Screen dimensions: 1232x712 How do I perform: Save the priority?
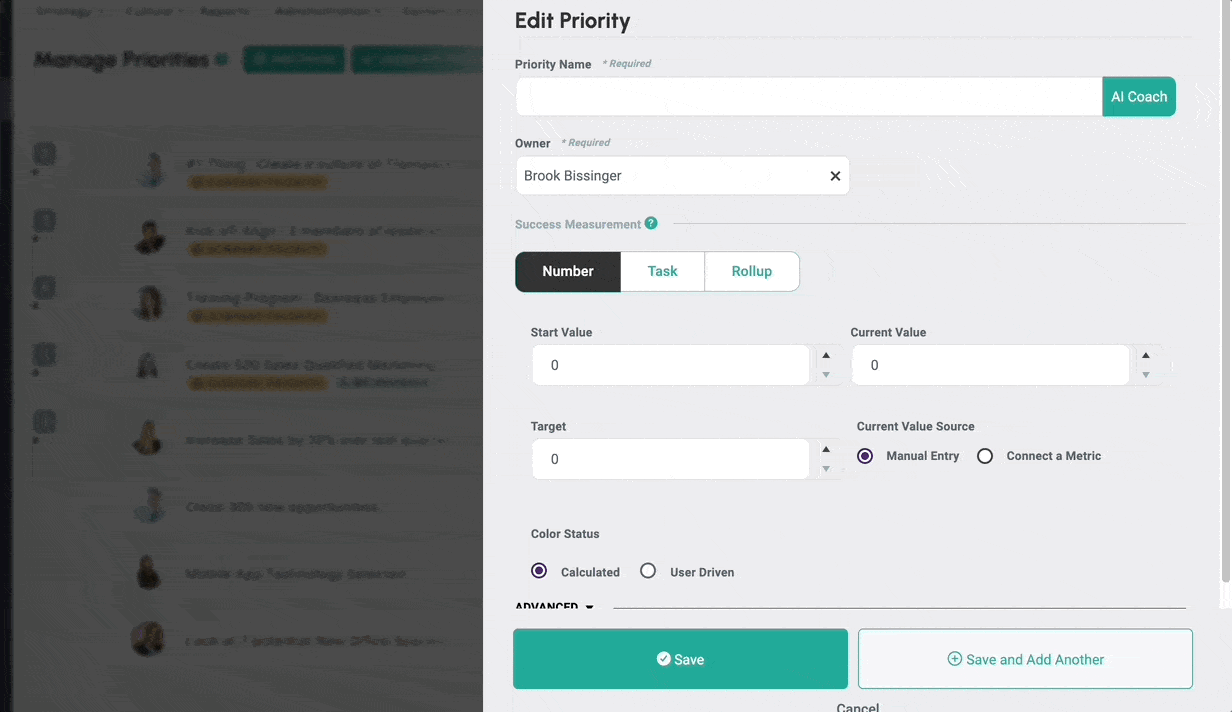click(x=680, y=659)
